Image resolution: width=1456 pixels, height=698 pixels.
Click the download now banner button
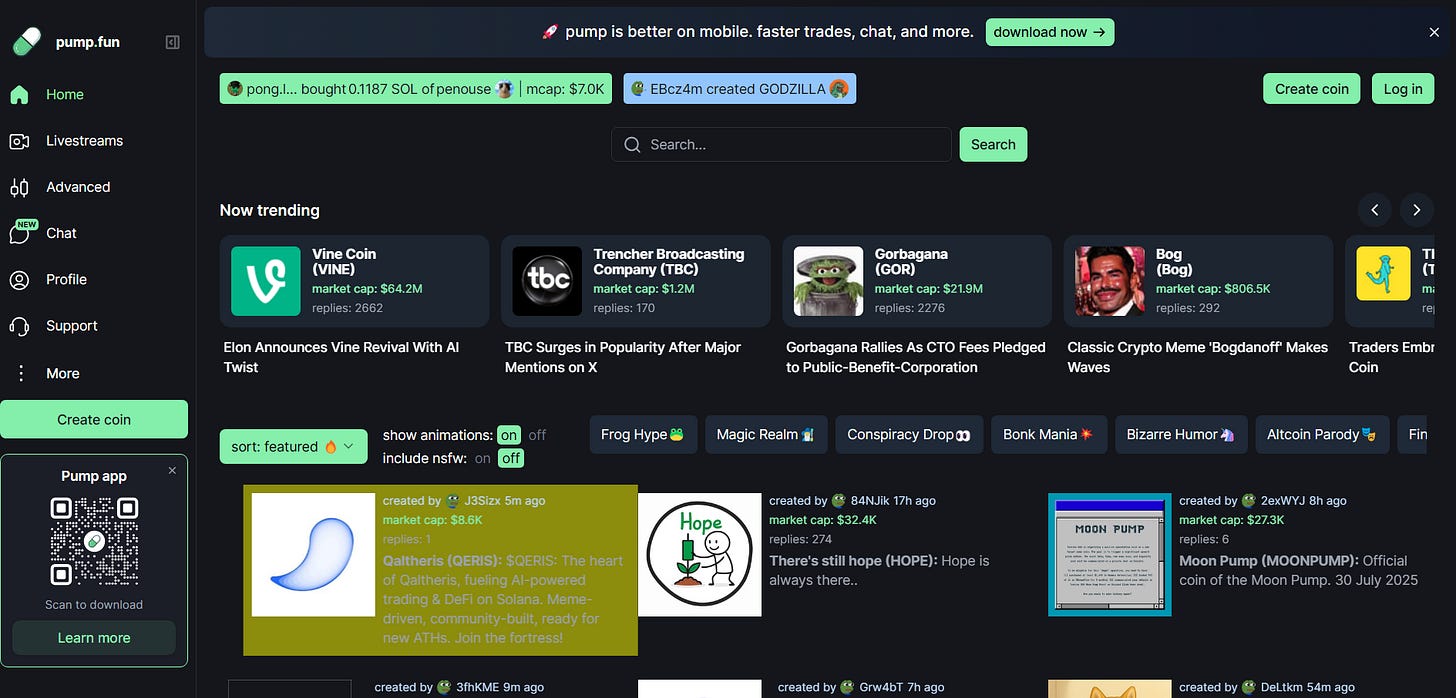(x=1049, y=31)
